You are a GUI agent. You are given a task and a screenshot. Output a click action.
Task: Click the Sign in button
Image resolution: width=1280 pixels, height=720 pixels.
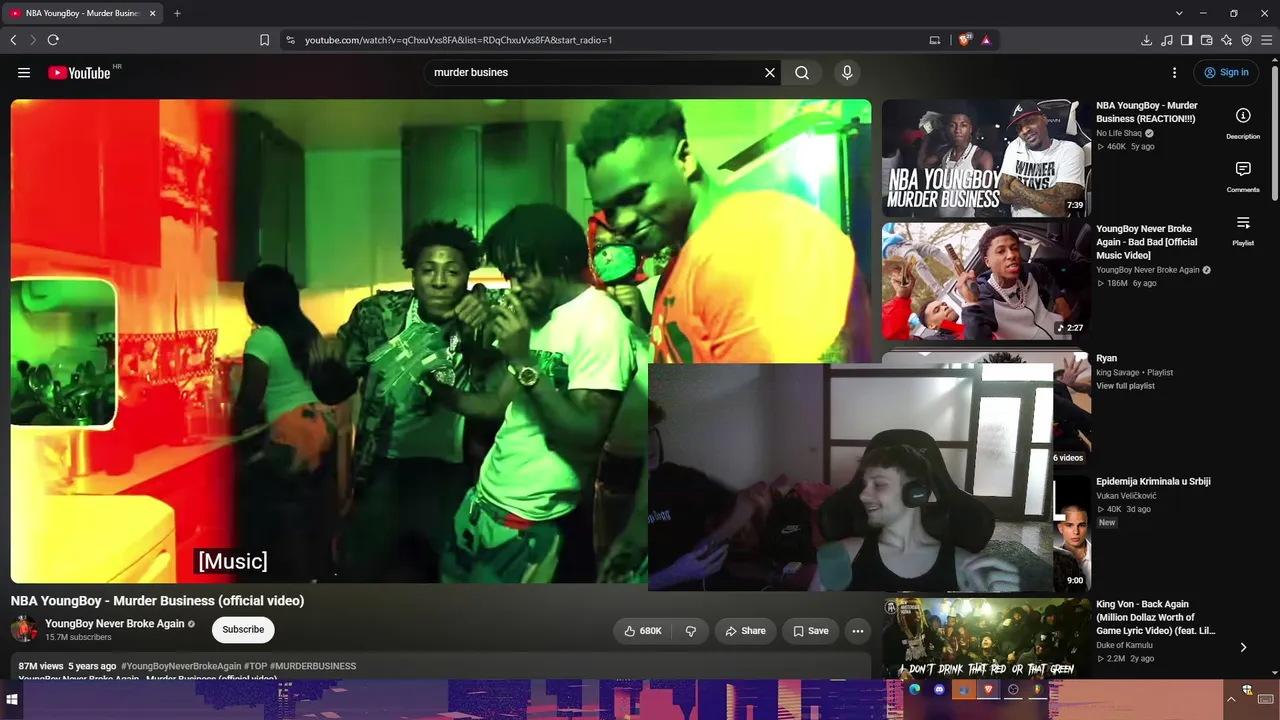(x=1227, y=72)
